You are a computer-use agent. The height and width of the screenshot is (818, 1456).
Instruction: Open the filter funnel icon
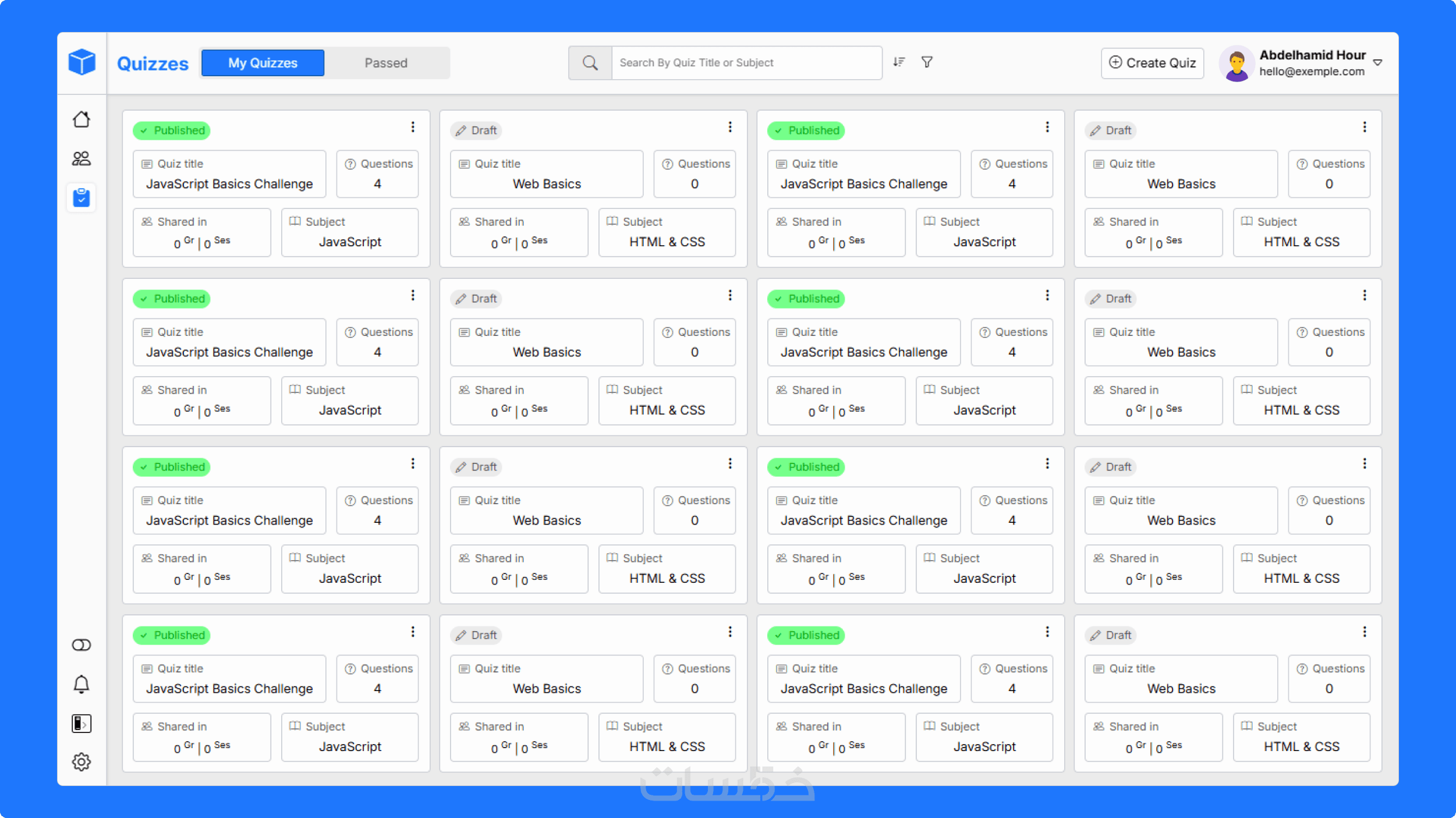[927, 62]
